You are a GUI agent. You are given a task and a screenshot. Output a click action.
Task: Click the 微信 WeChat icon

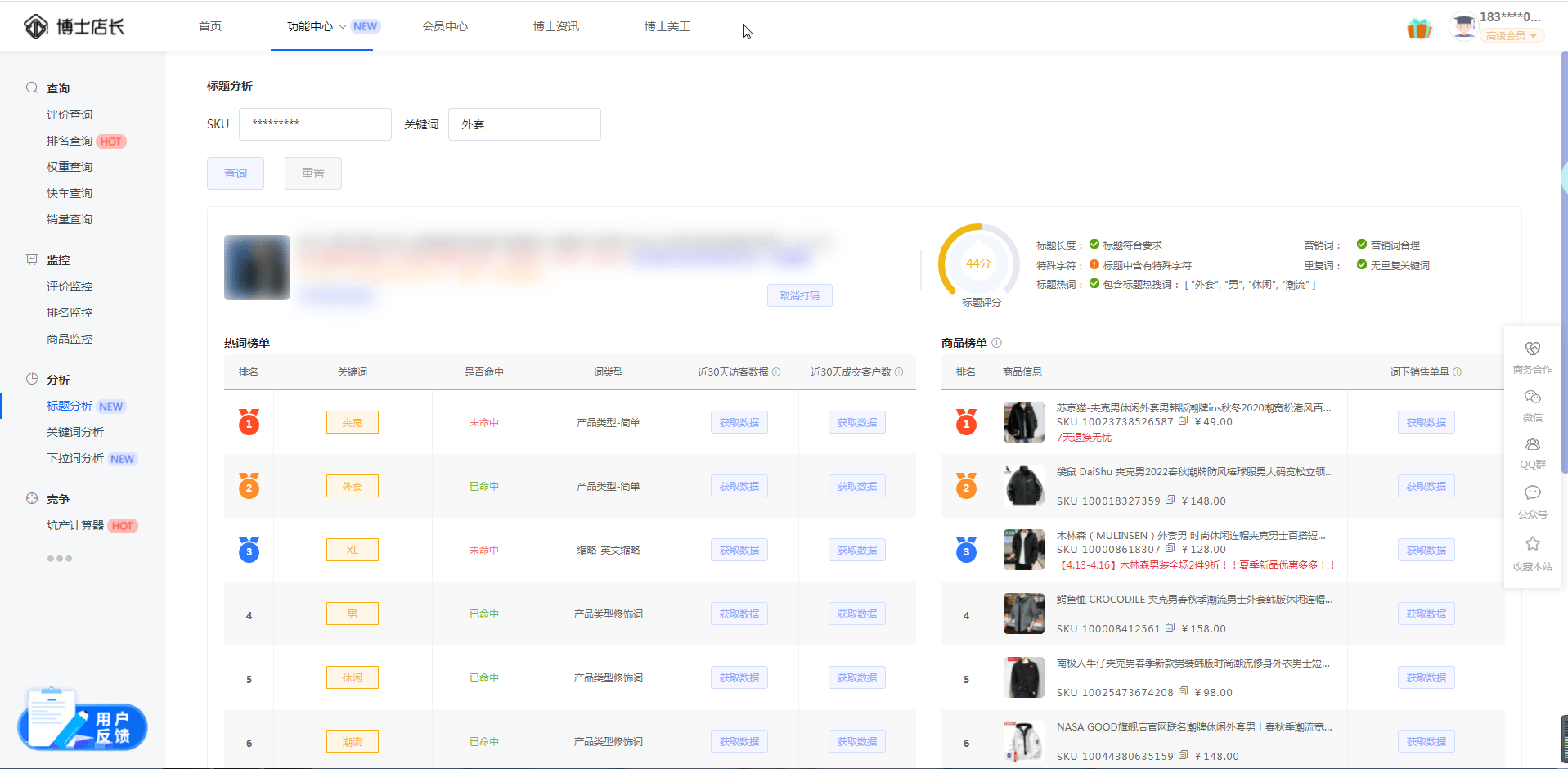[x=1532, y=398]
